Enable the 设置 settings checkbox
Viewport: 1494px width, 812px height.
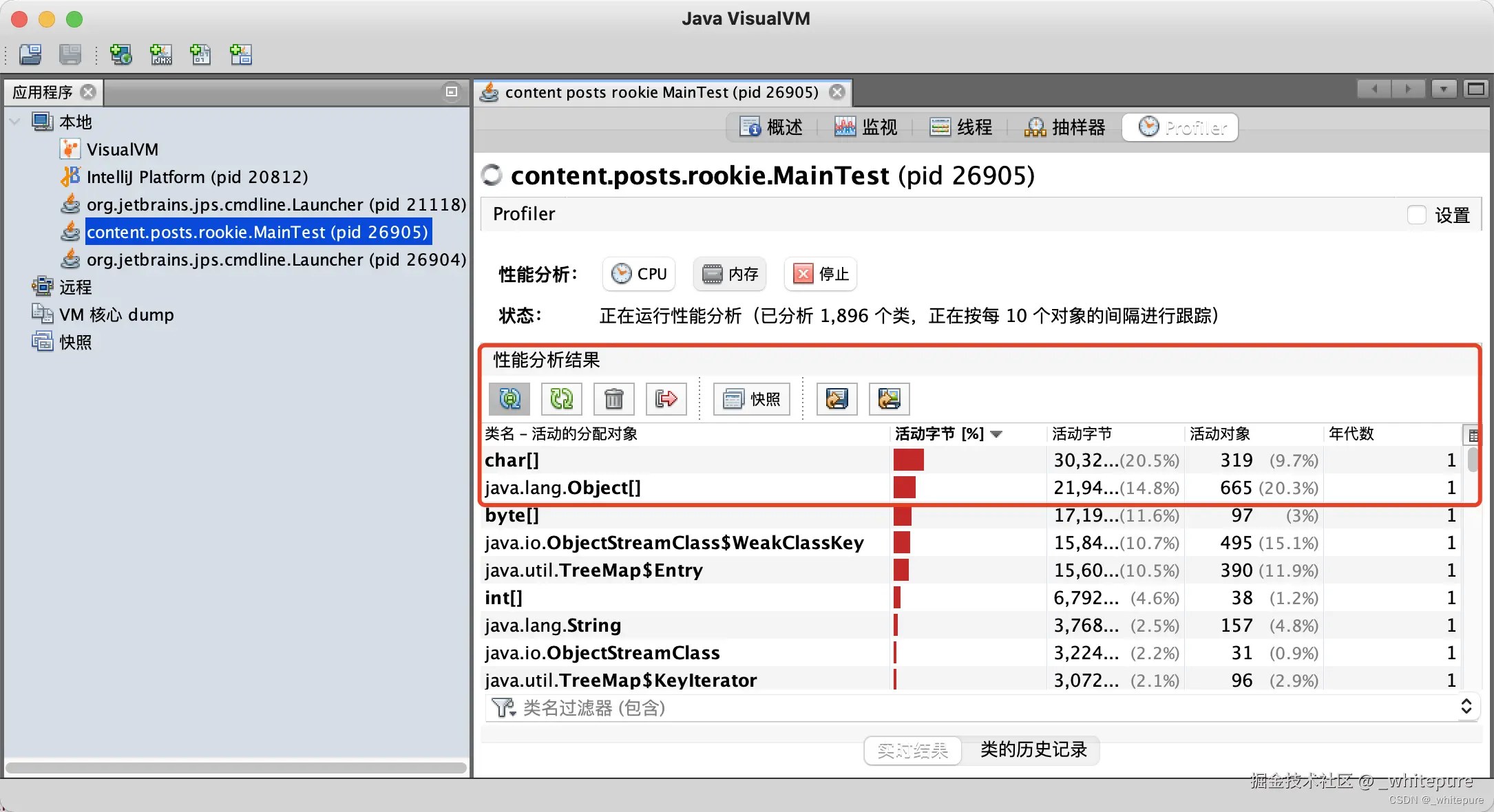(1416, 215)
